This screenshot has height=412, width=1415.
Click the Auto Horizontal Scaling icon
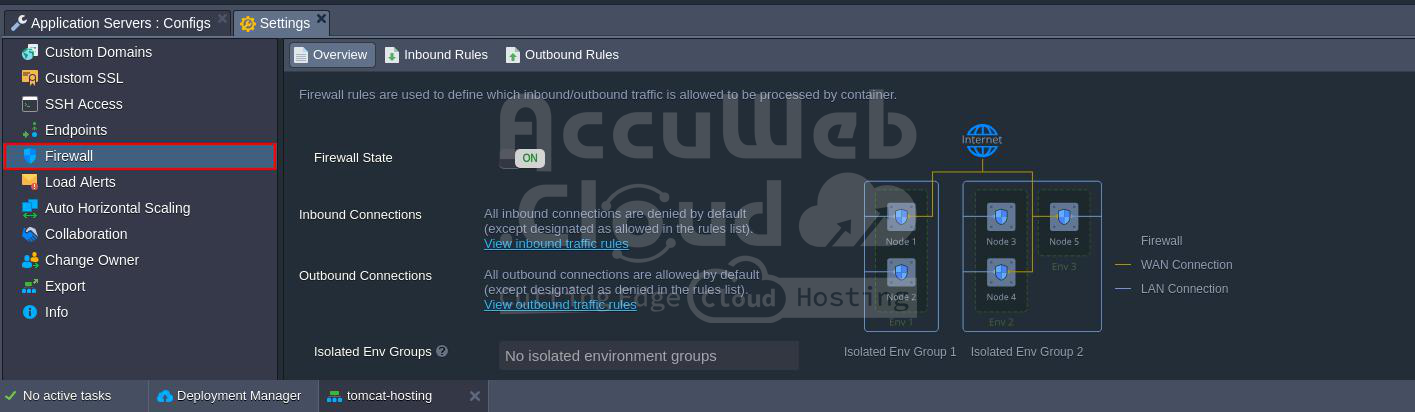click(x=29, y=208)
